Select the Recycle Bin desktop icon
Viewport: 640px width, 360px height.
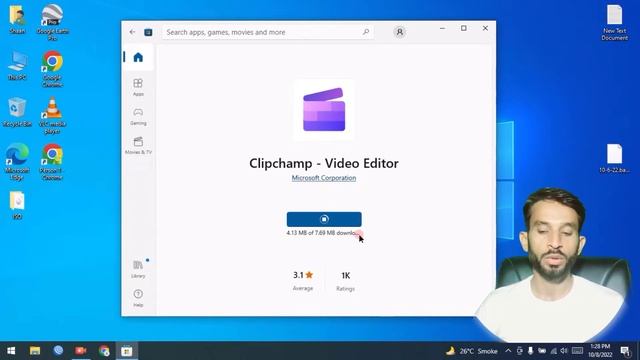[x=17, y=112]
